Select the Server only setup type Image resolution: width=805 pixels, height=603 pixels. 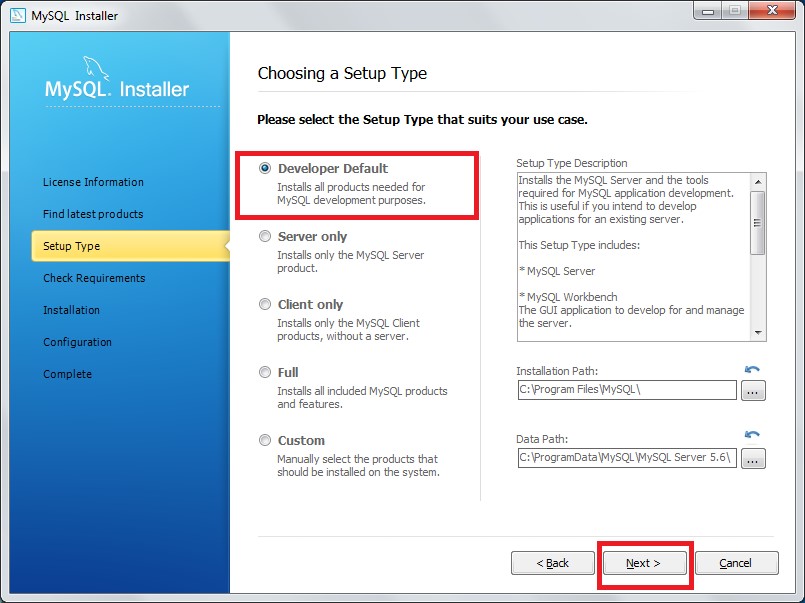coord(265,236)
